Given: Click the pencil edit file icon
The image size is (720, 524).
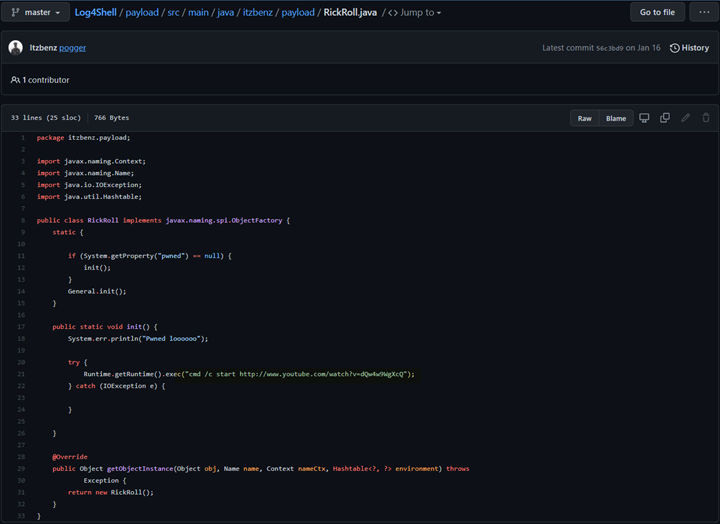Looking at the screenshot, I should click(x=686, y=118).
